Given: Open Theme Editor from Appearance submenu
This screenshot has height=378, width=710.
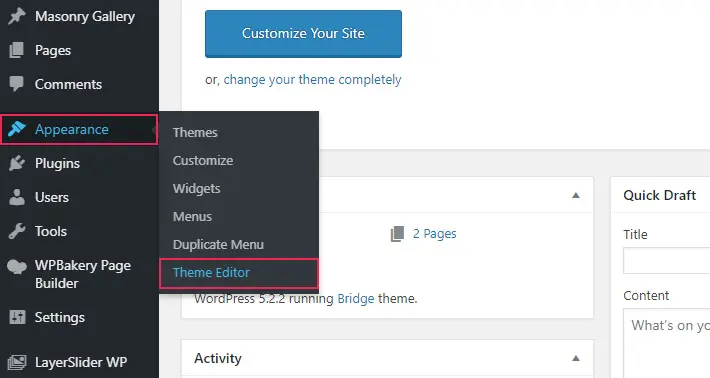Looking at the screenshot, I should pos(211,273).
